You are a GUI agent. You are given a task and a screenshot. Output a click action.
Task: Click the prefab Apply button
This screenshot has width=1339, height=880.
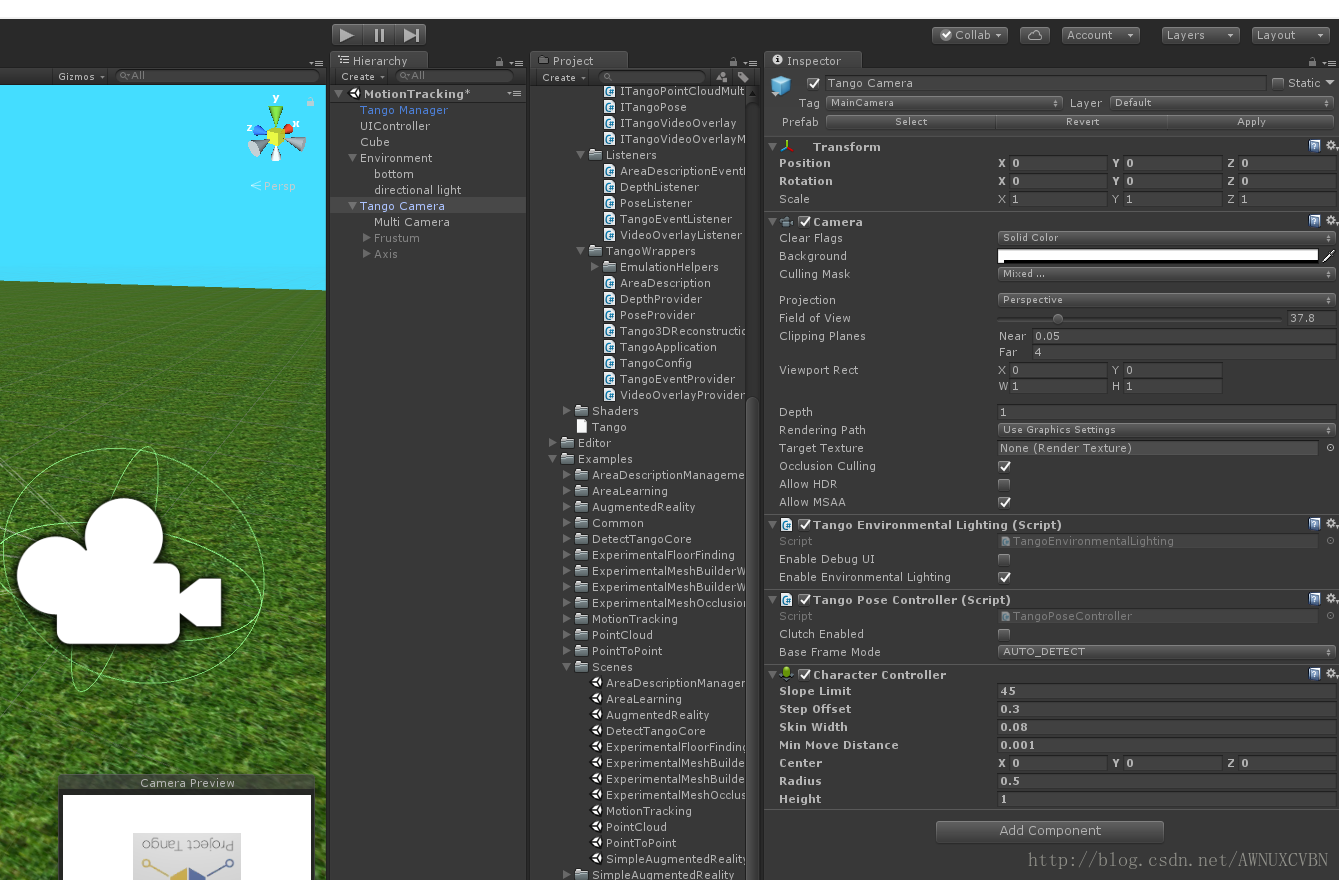pos(1251,122)
